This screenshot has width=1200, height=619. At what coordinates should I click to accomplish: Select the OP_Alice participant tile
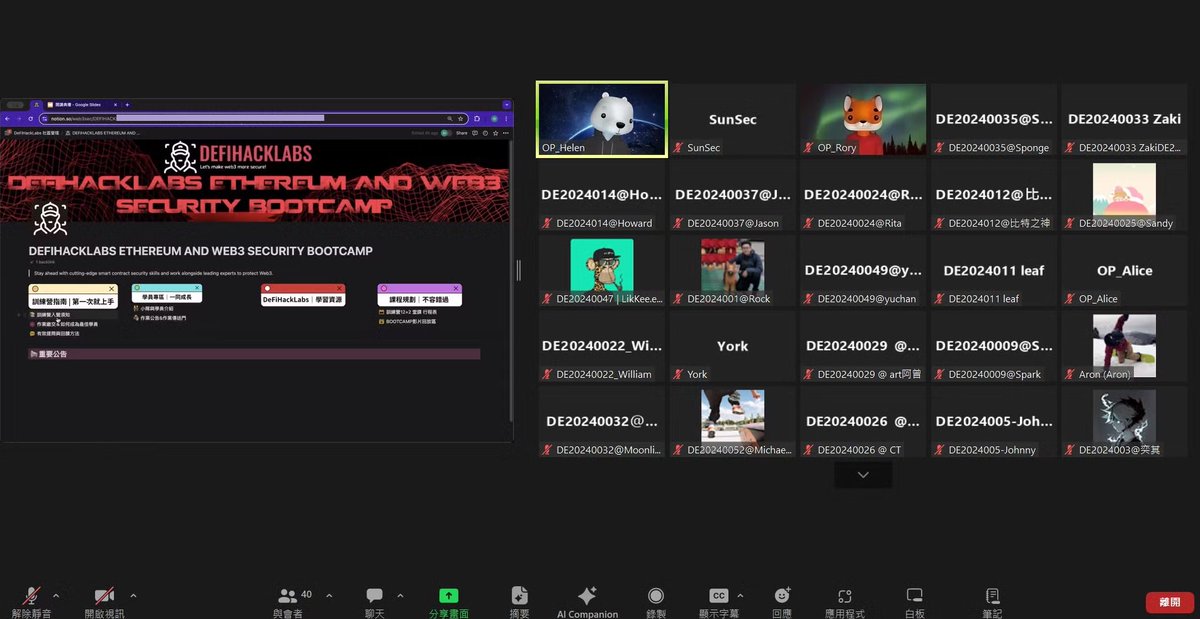click(1124, 271)
